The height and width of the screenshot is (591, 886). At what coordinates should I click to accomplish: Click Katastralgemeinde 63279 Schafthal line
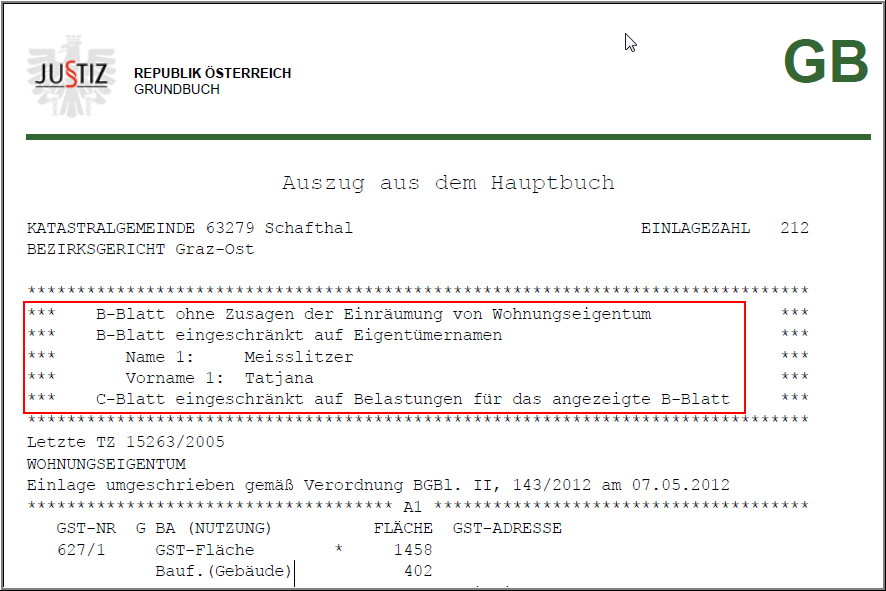[x=190, y=228]
